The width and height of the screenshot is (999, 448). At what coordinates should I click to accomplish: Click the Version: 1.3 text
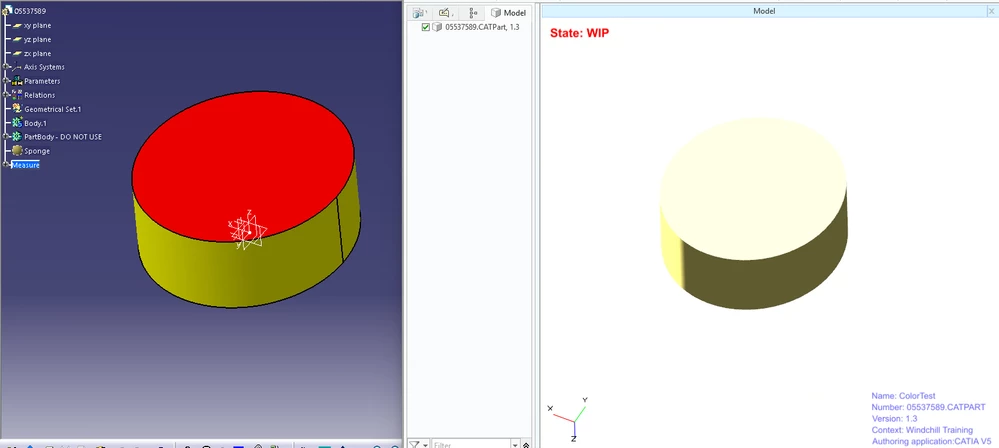coord(895,419)
